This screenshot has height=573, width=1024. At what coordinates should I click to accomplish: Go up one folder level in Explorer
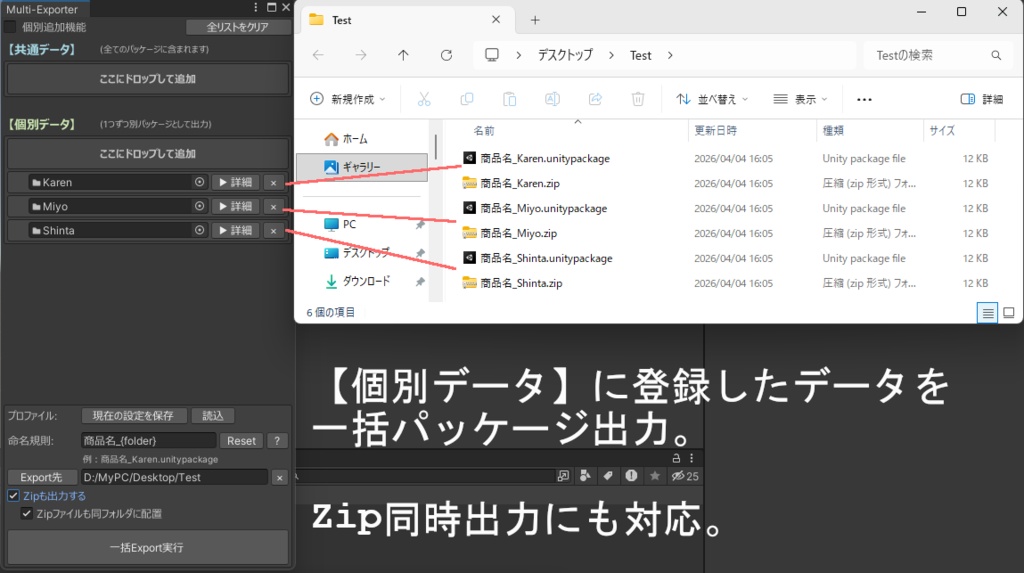click(x=404, y=56)
